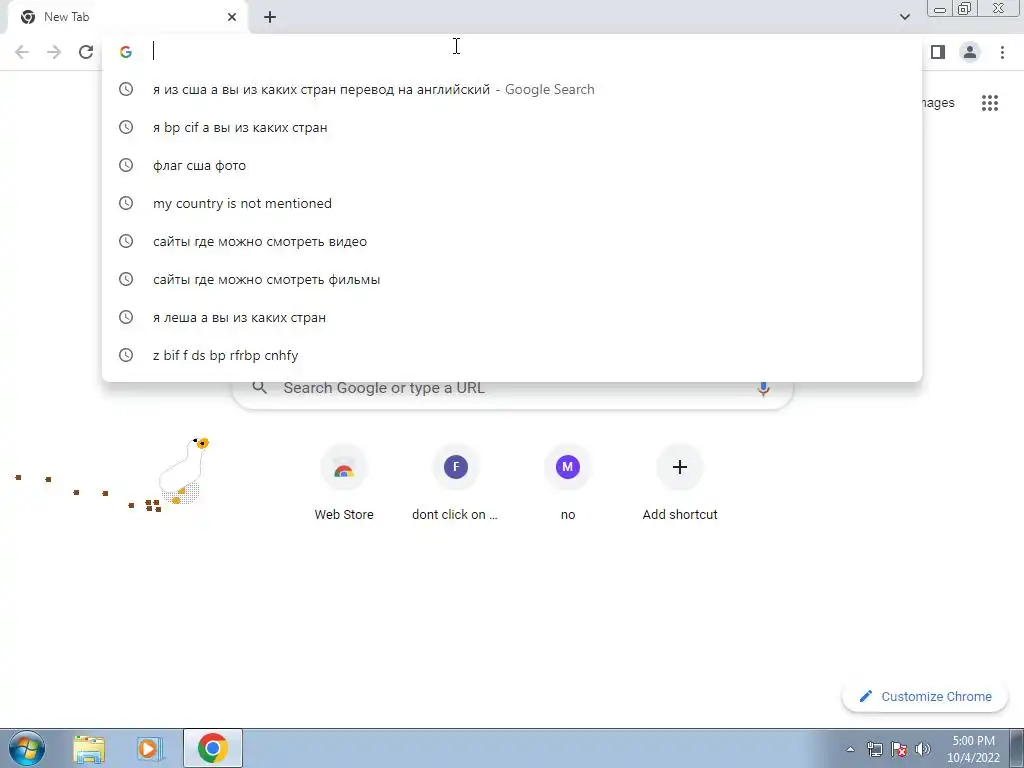Open a new tab with plus button
Image resolution: width=1024 pixels, height=768 pixels.
click(270, 17)
